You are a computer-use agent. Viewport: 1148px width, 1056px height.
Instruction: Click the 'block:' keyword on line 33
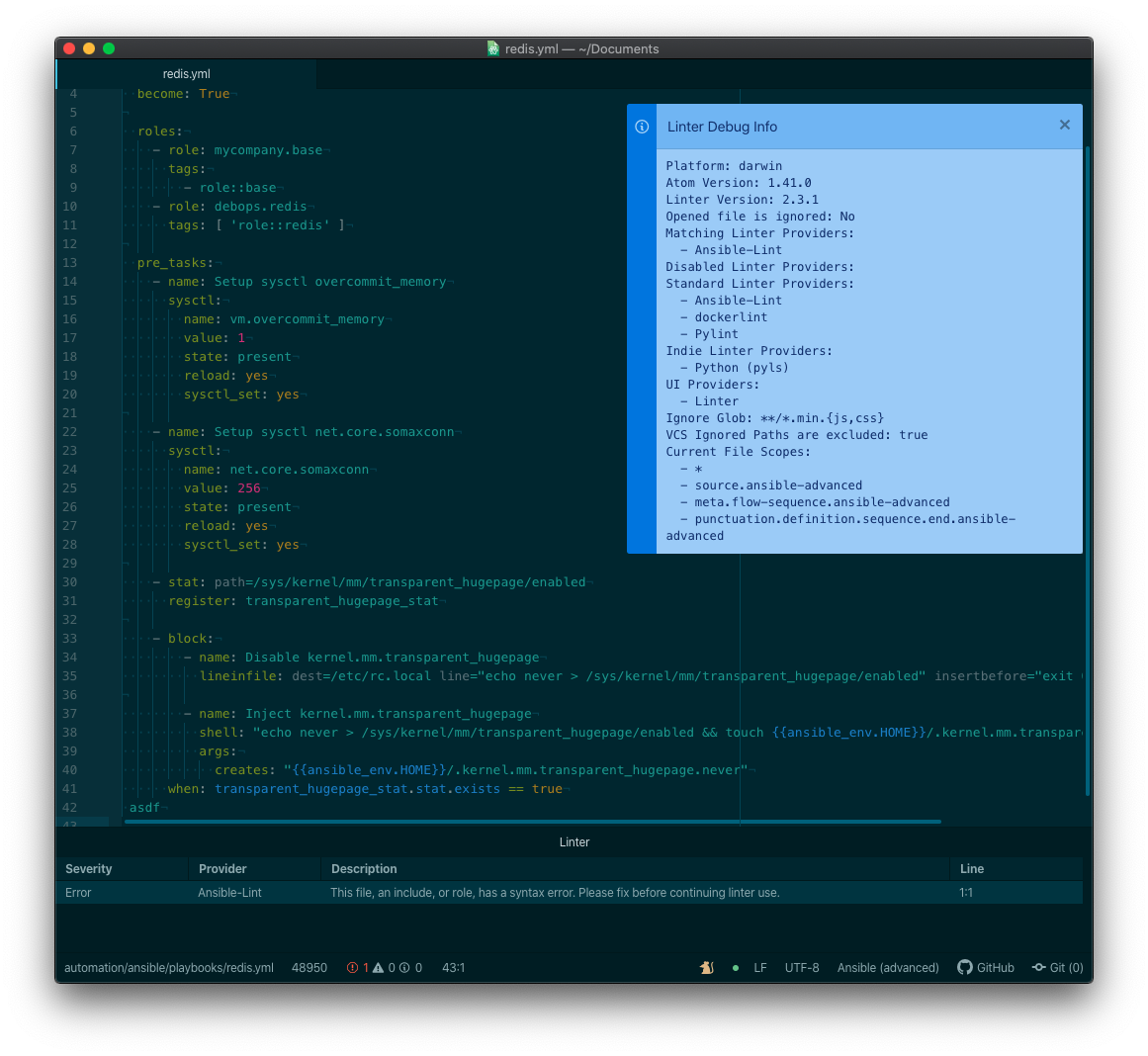point(191,638)
